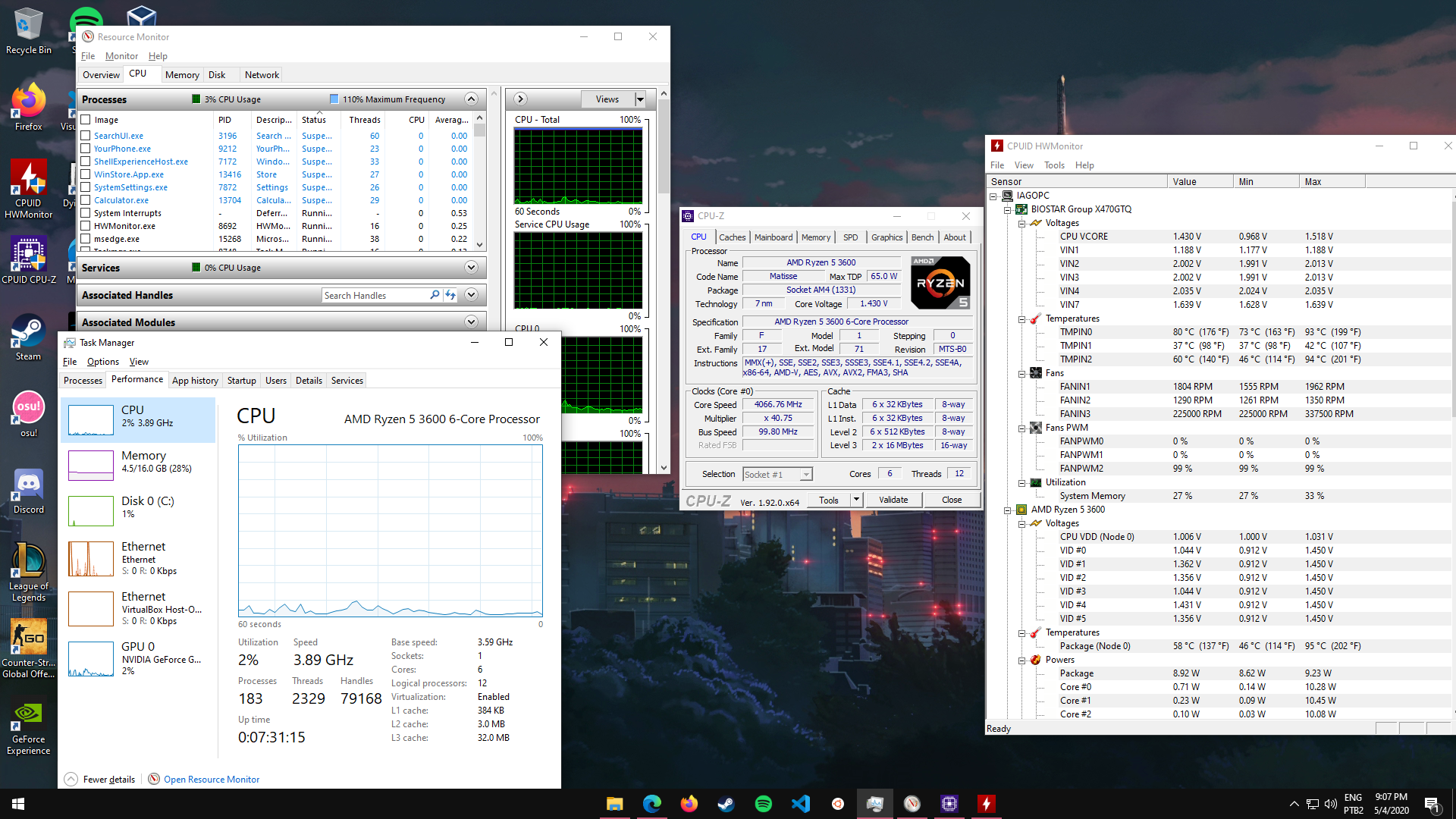Click the Validate button in CPU-Z
This screenshot has height=819, width=1456.
893,500
